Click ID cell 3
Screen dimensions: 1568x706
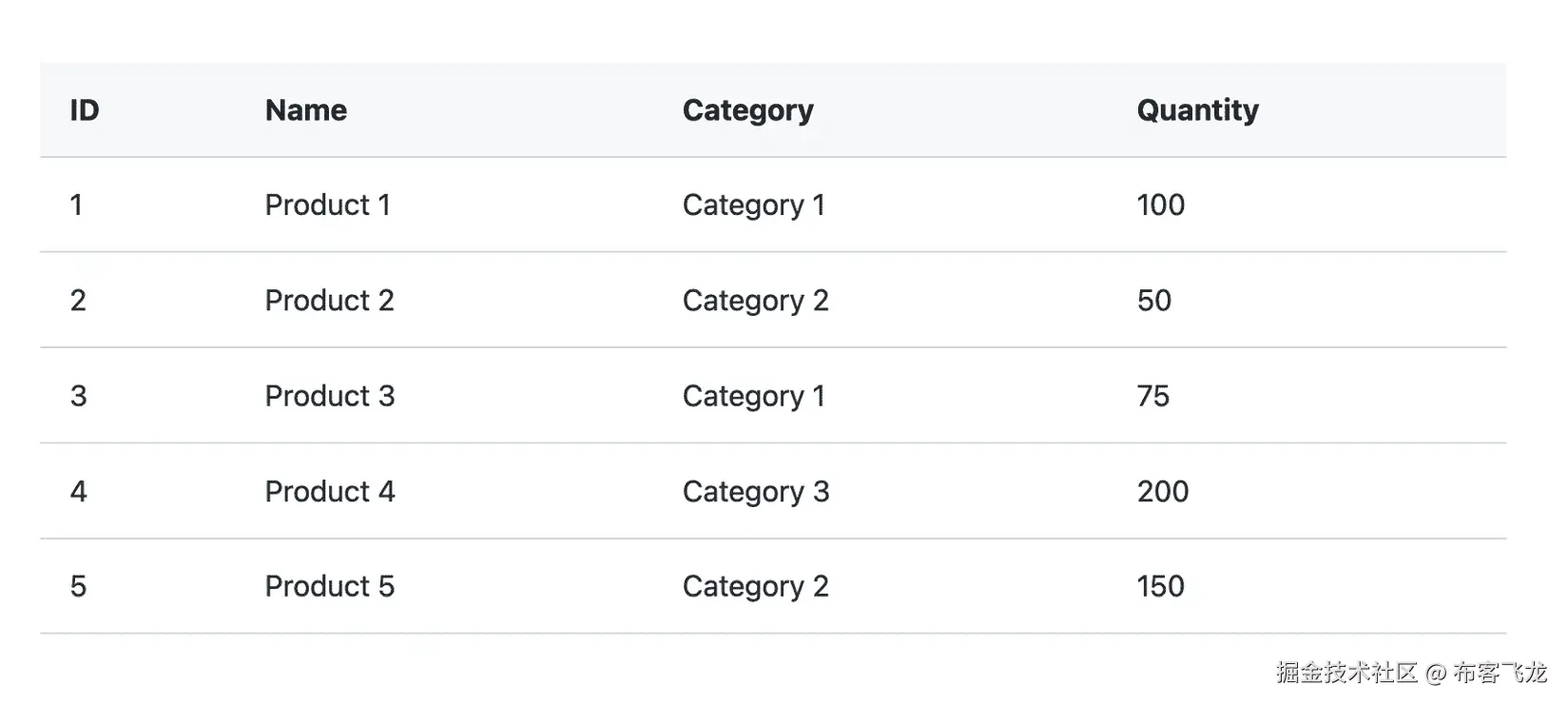click(x=78, y=396)
